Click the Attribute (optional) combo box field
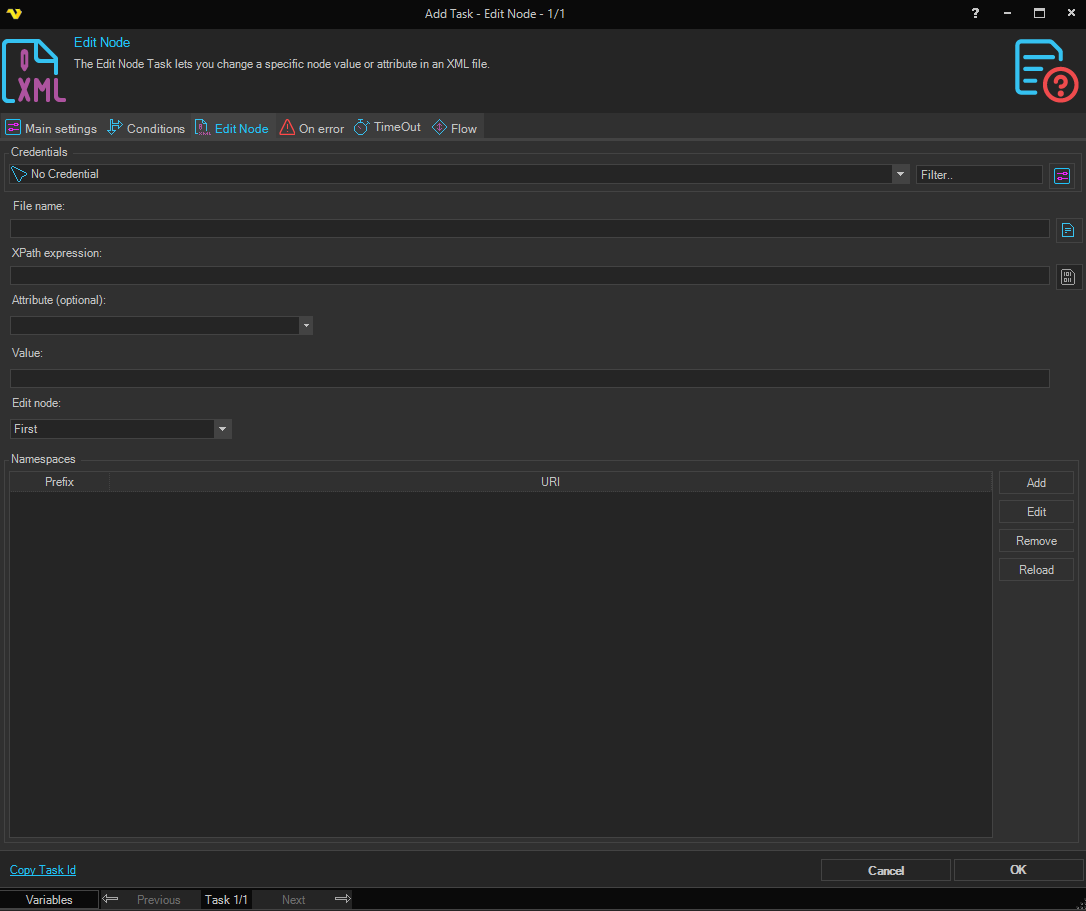This screenshot has width=1086, height=911. tap(161, 326)
